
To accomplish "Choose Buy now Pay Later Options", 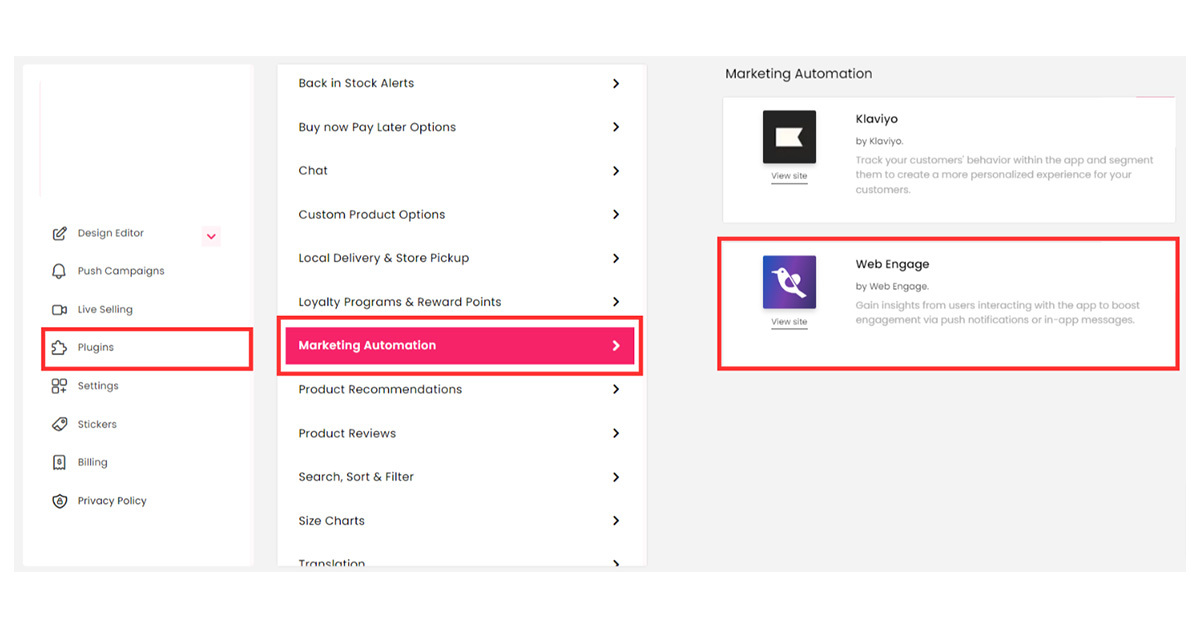I will click(x=377, y=128).
